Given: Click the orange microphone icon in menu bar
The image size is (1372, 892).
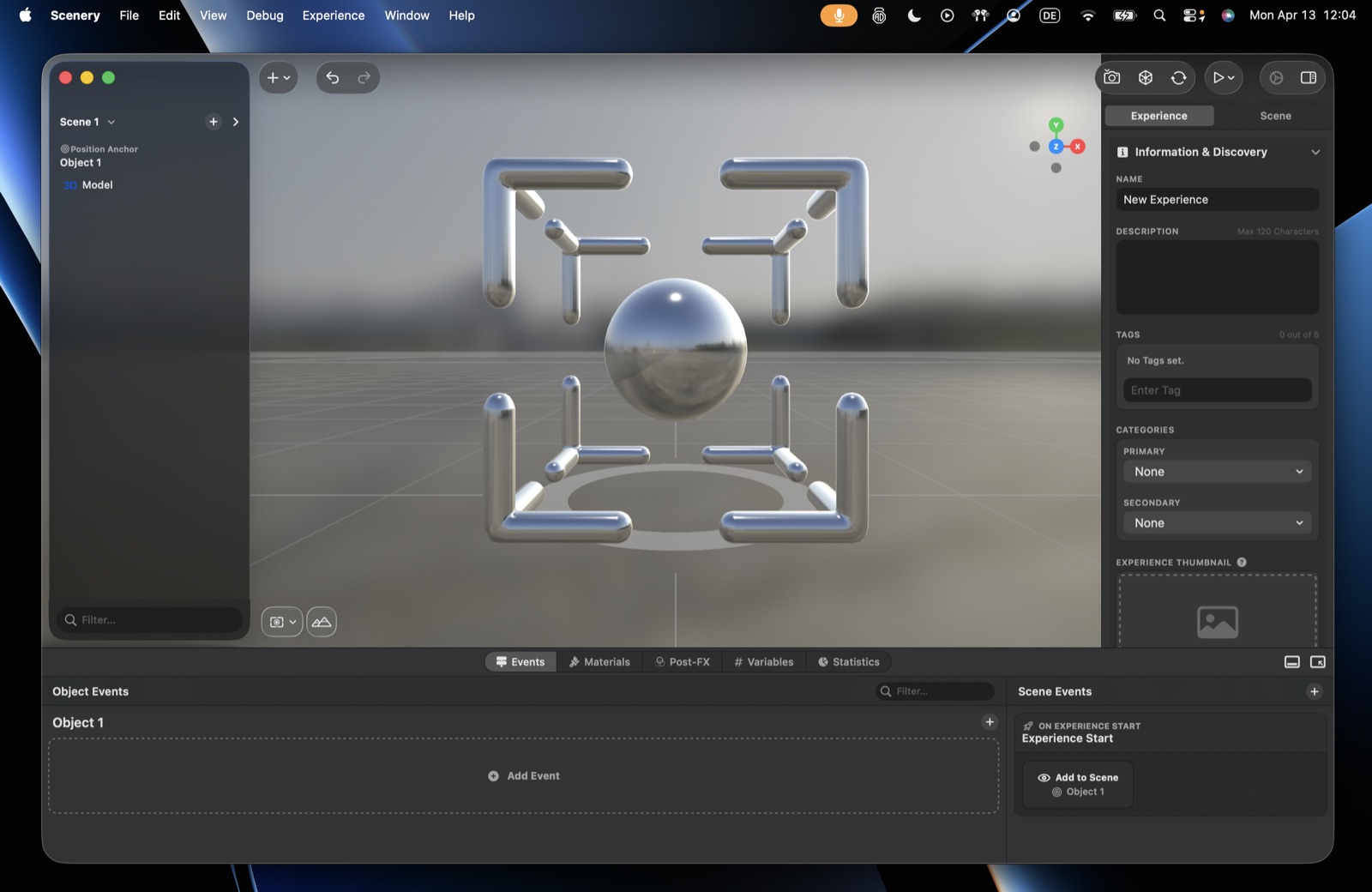Looking at the screenshot, I should tap(839, 15).
